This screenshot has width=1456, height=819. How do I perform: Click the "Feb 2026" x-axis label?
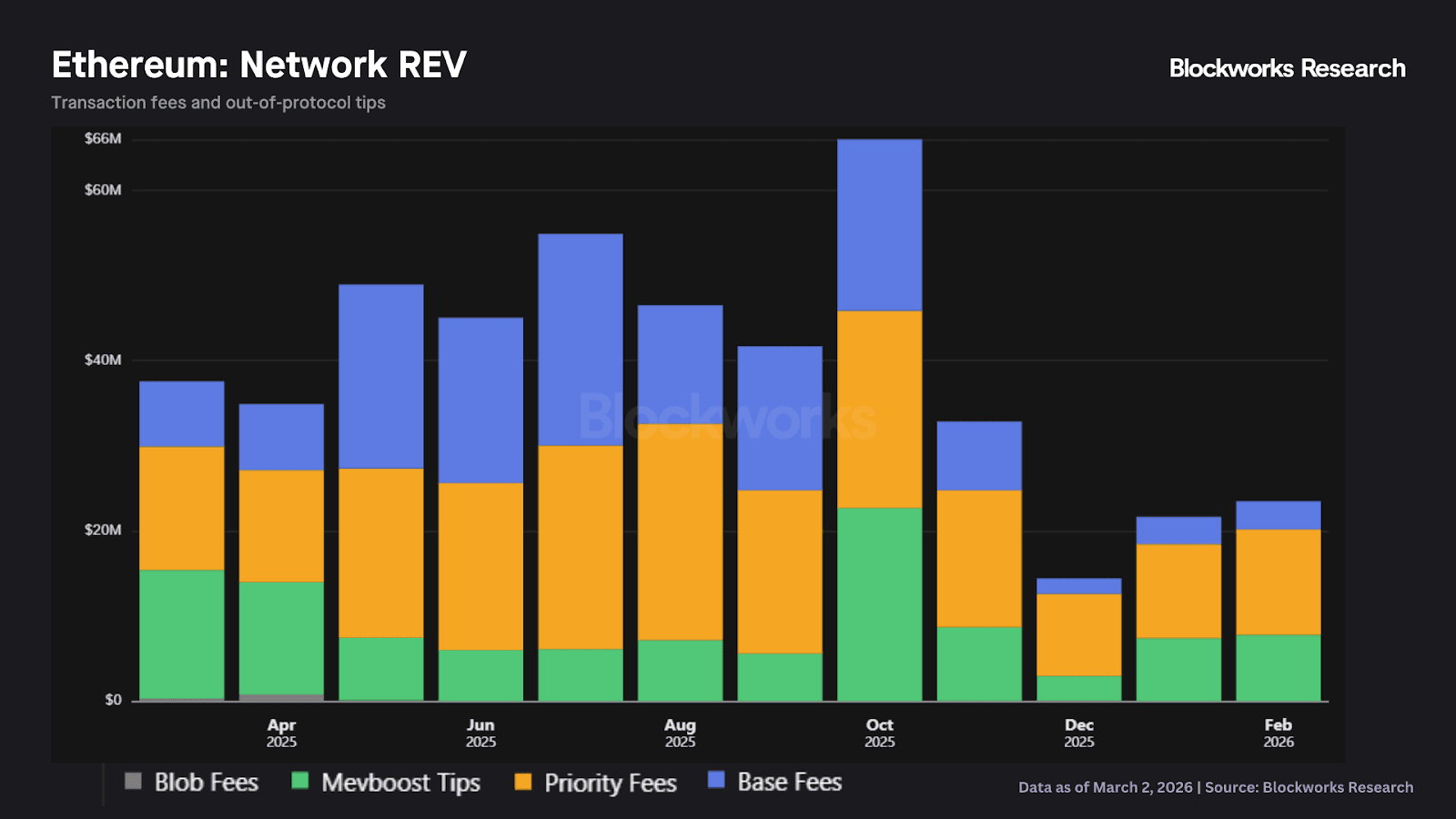pos(1279,733)
